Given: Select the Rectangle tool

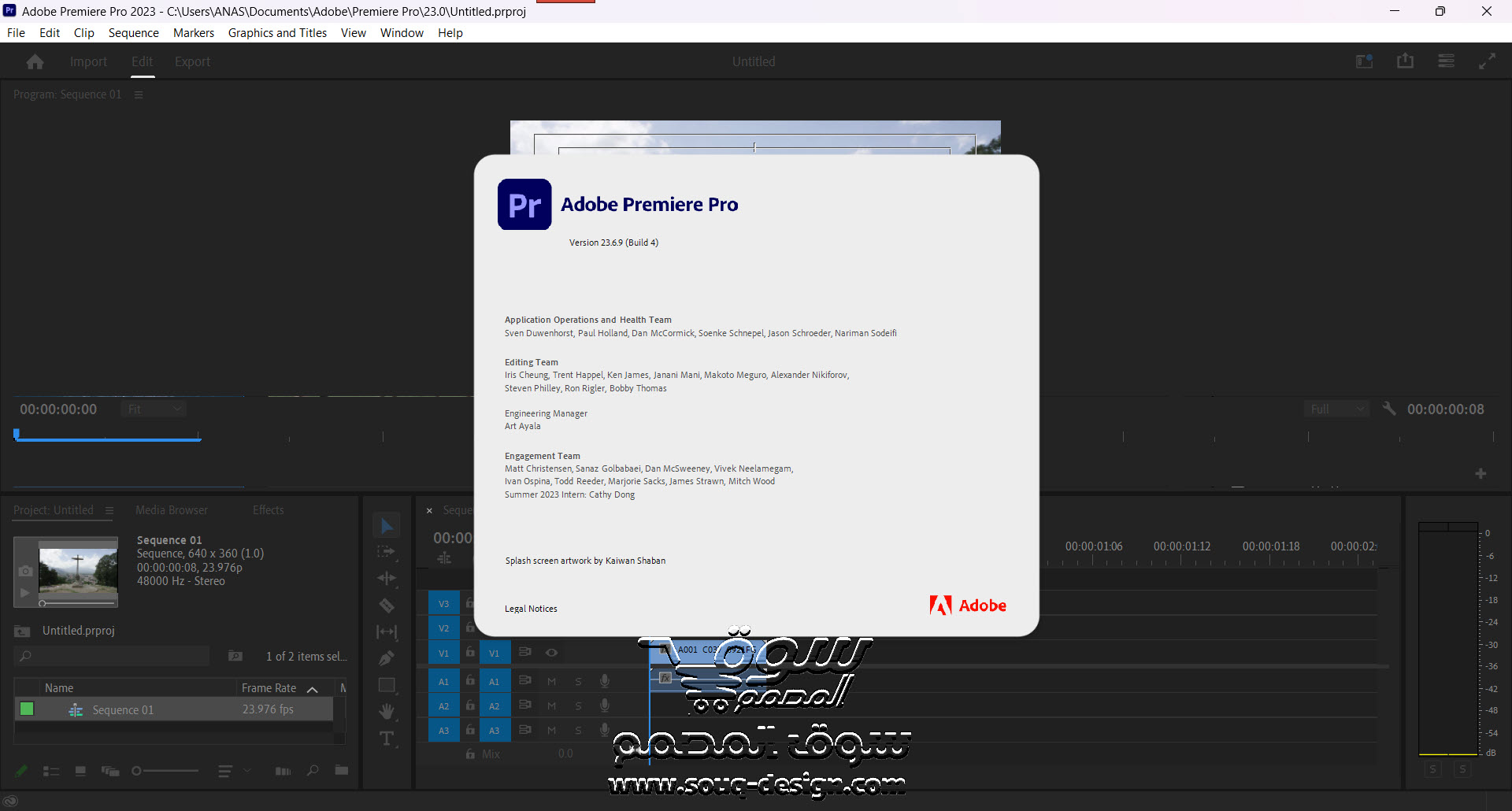Looking at the screenshot, I should pyautogui.click(x=386, y=685).
